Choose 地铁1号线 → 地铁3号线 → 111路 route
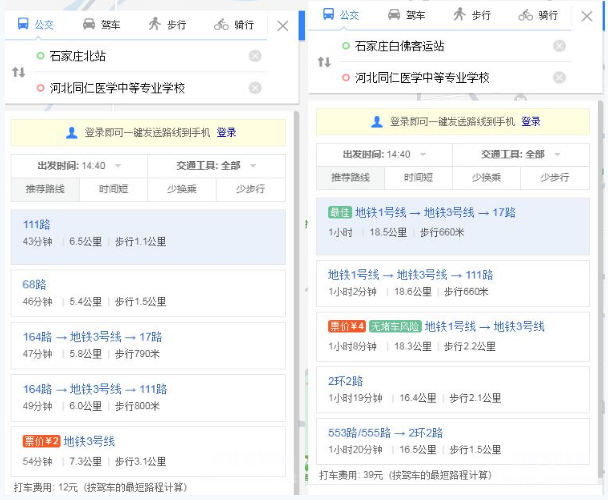This screenshot has height=500, width=608. click(453, 284)
